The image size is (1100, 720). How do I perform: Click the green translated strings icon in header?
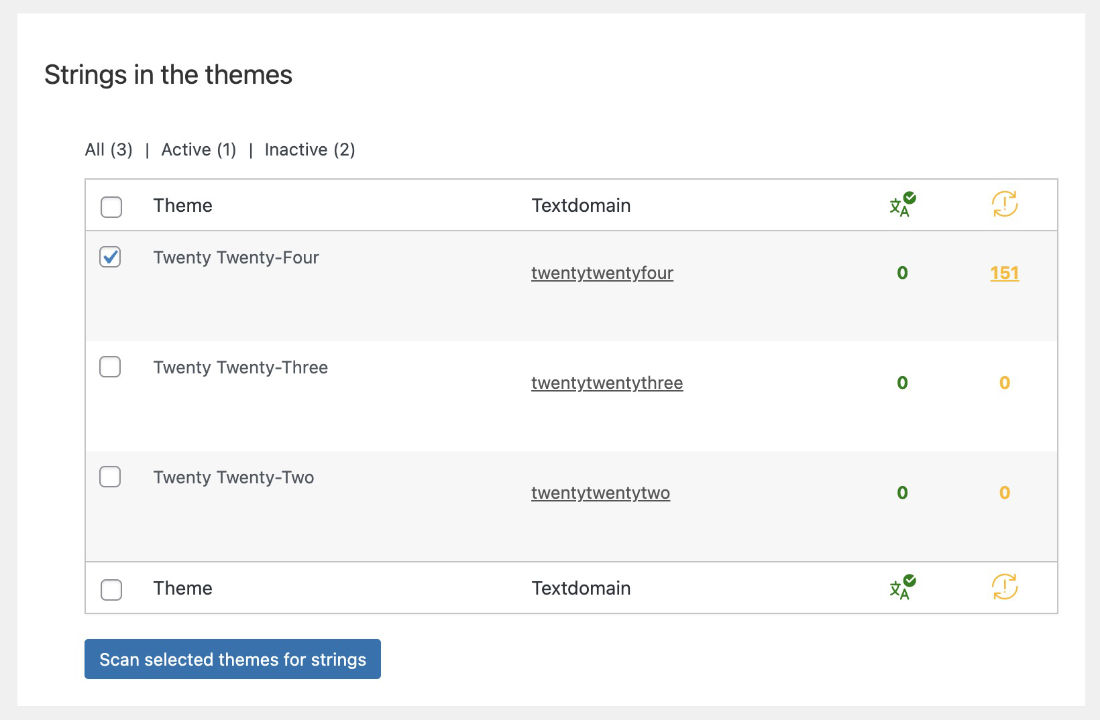pos(901,205)
